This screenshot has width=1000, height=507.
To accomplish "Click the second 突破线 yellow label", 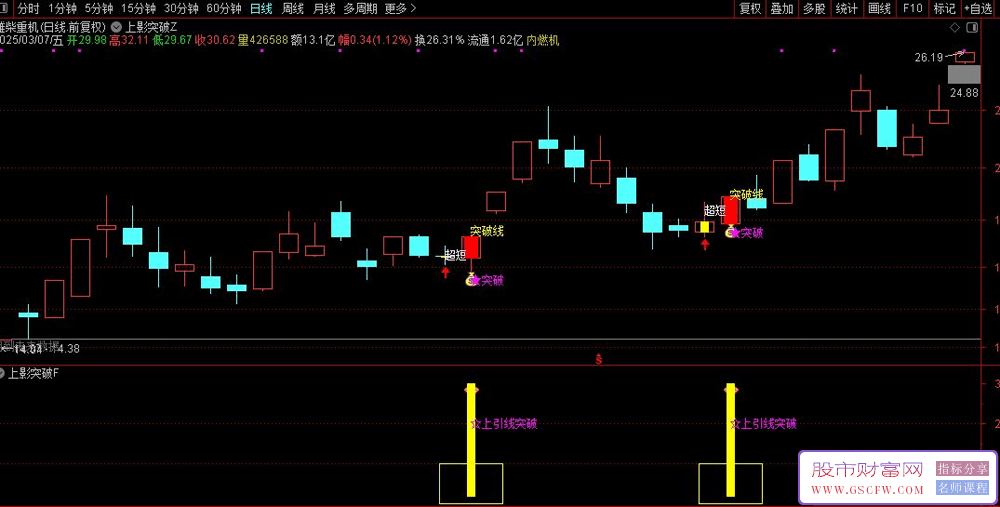I will coord(746,194).
